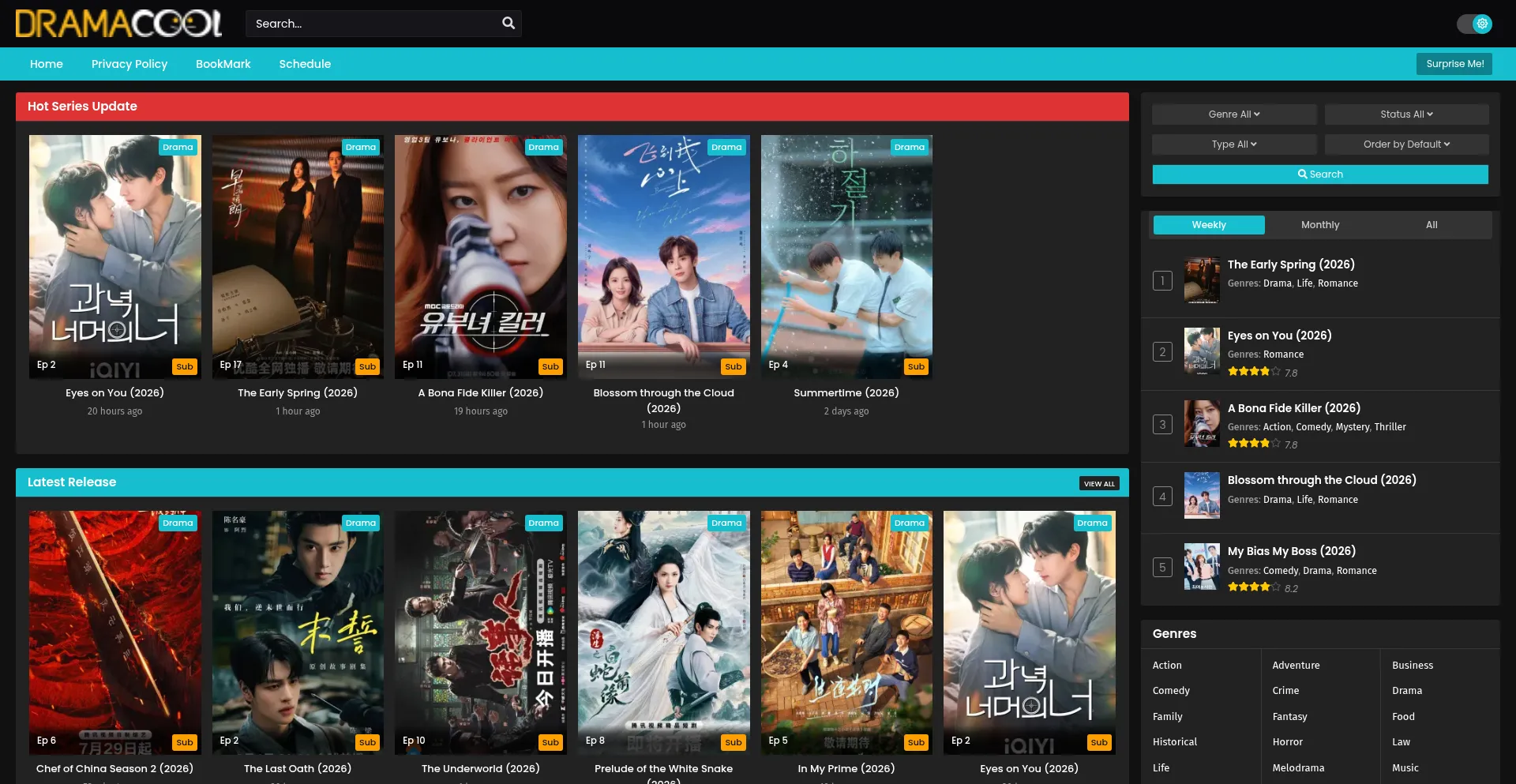Image resolution: width=1516 pixels, height=784 pixels.
Task: Open A Bona Fide Killer poster in Hot Series
Action: pos(481,257)
